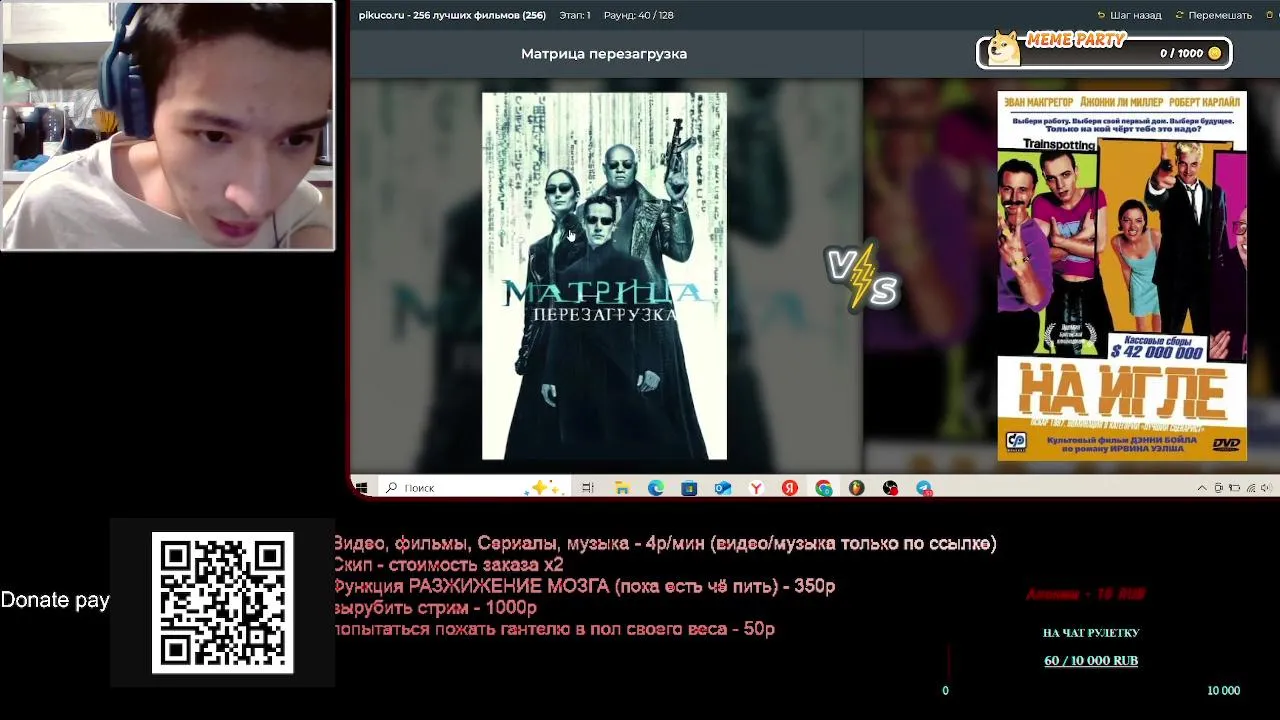The height and width of the screenshot is (720, 1280).
Task: Click the 'вырубить стрим - 1000р' line
Action: [x=435, y=607]
